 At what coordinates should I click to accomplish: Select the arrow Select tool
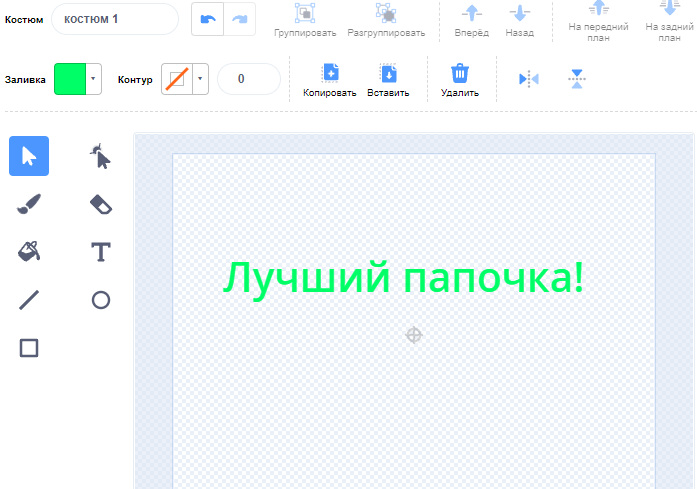pyautogui.click(x=29, y=156)
